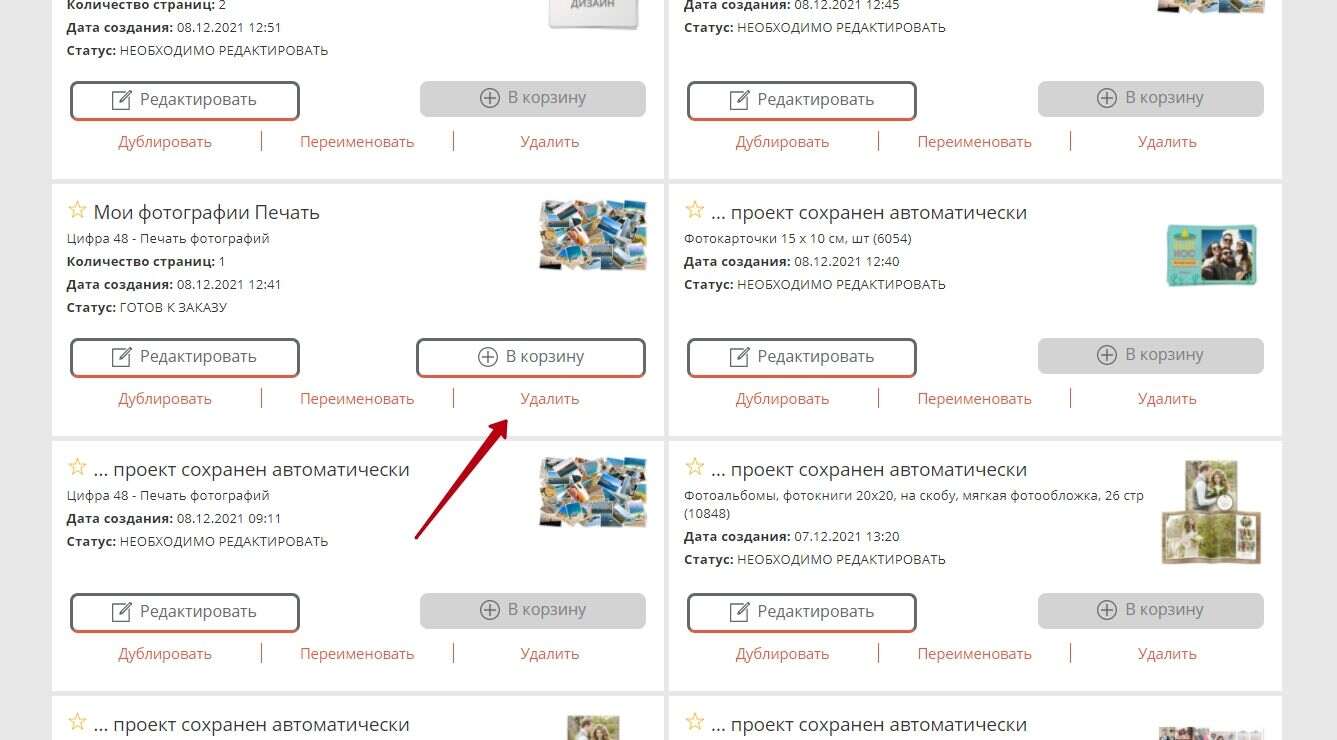Mark "Мои фотографии Печать" project with star
Viewport: 1337px width, 740px height.
point(77,210)
